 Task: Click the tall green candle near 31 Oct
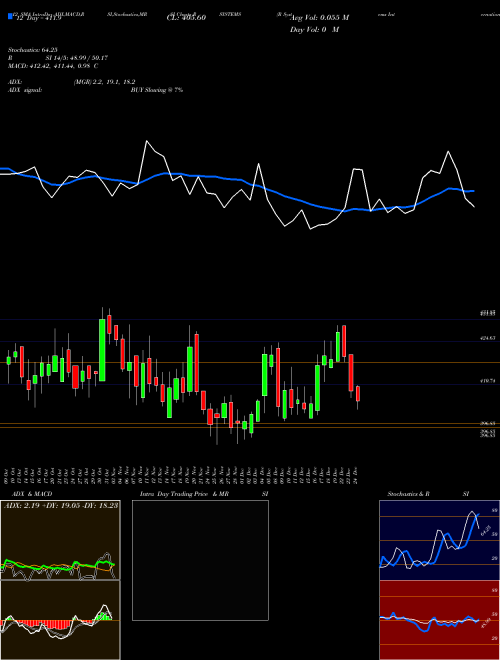point(102,350)
